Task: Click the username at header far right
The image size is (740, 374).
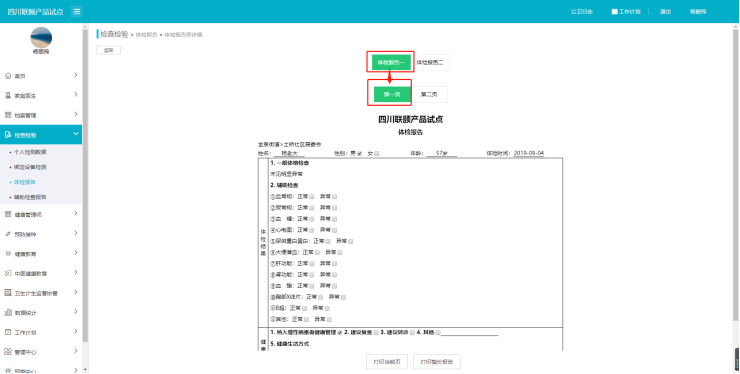Action: 698,11
